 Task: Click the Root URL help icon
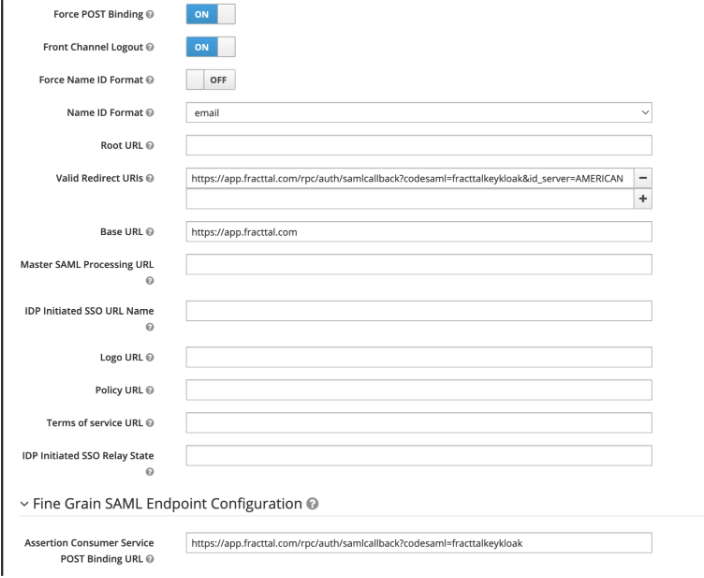[x=150, y=146]
